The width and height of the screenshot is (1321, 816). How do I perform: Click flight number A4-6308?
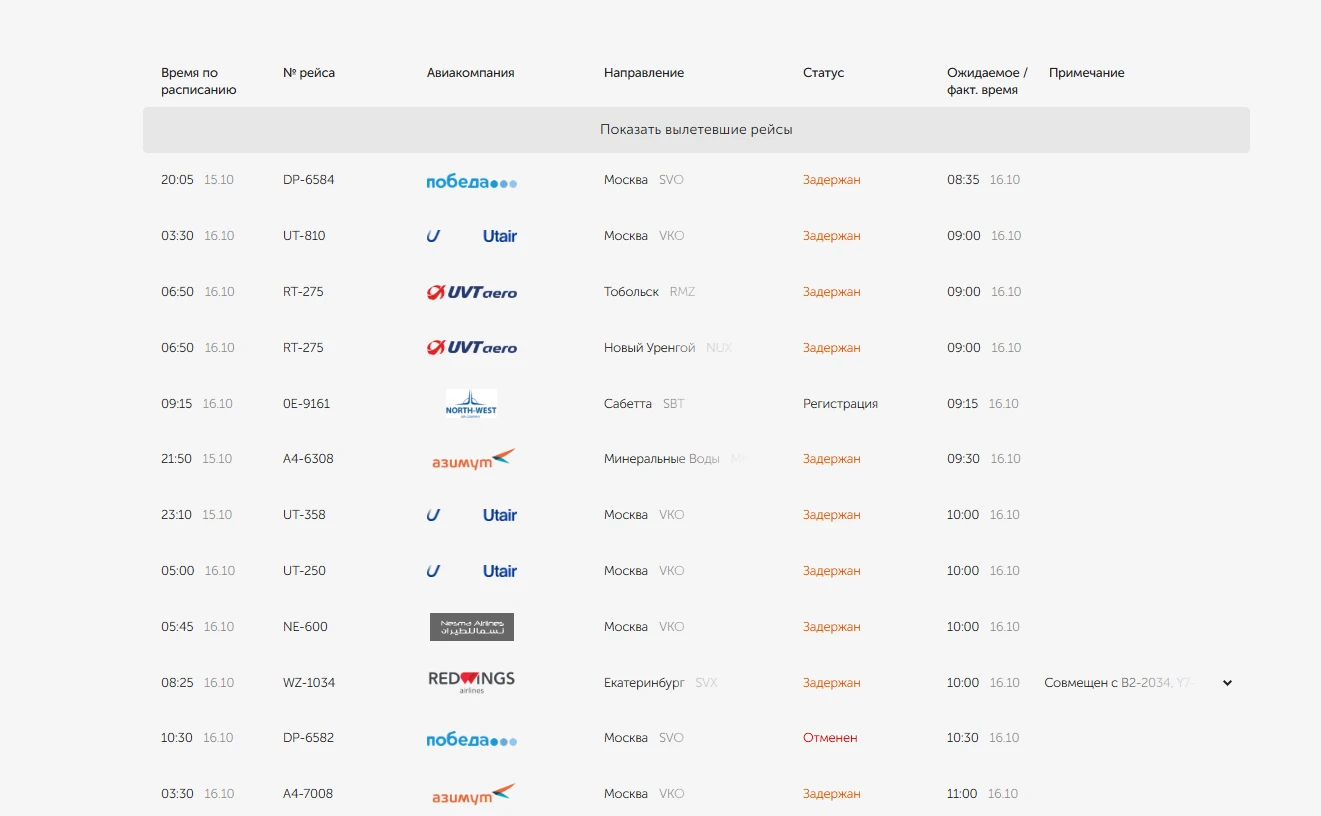click(308, 459)
